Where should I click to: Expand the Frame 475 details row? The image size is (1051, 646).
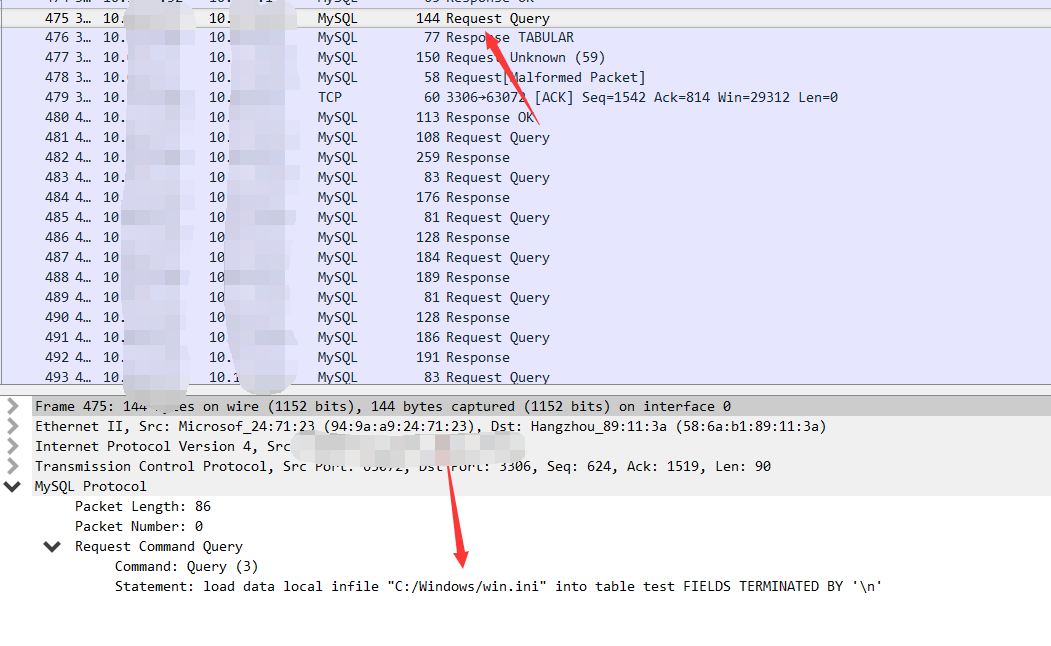(12, 406)
